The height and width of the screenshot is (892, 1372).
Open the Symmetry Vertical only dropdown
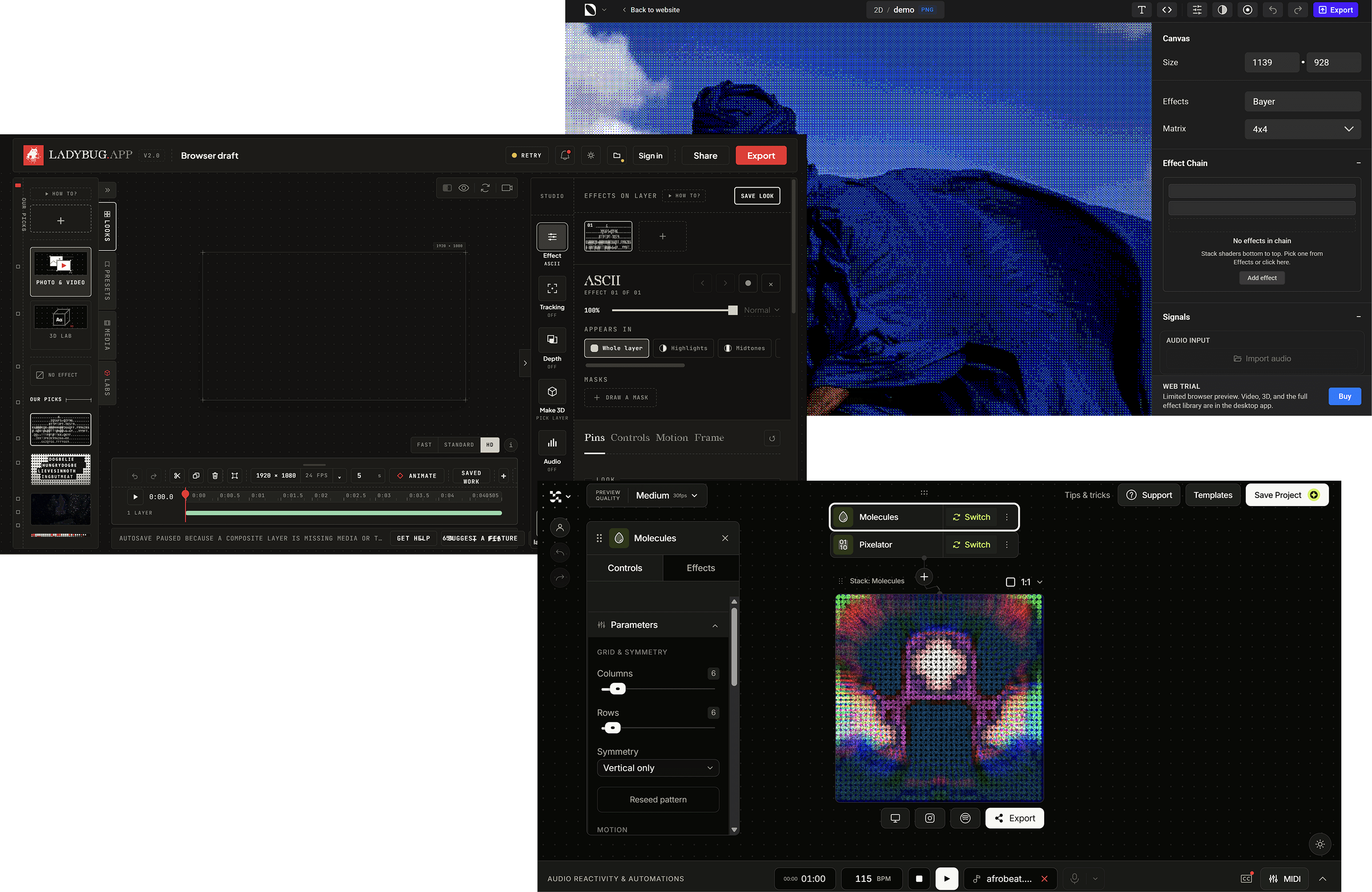point(658,768)
